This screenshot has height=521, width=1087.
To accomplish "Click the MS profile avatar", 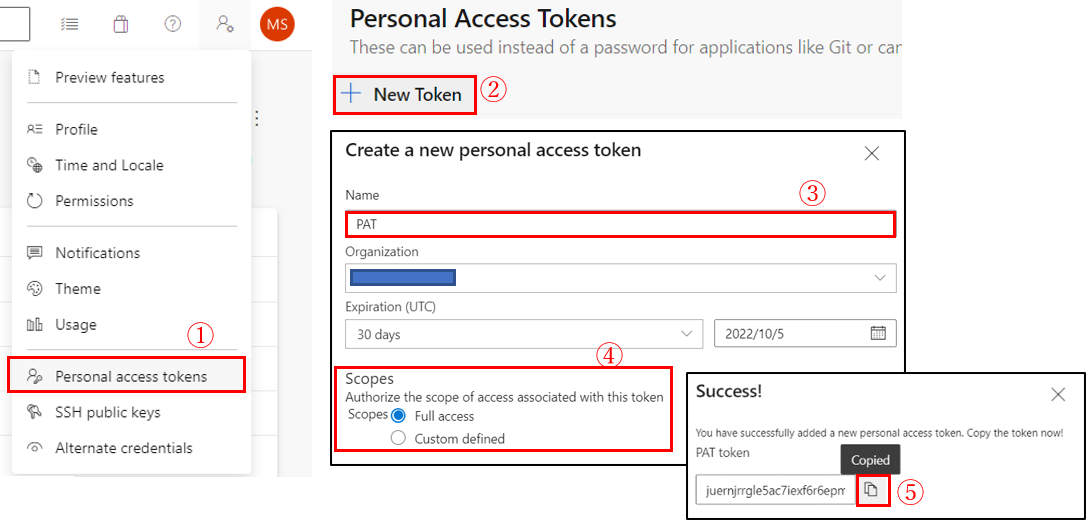I will coord(277,25).
